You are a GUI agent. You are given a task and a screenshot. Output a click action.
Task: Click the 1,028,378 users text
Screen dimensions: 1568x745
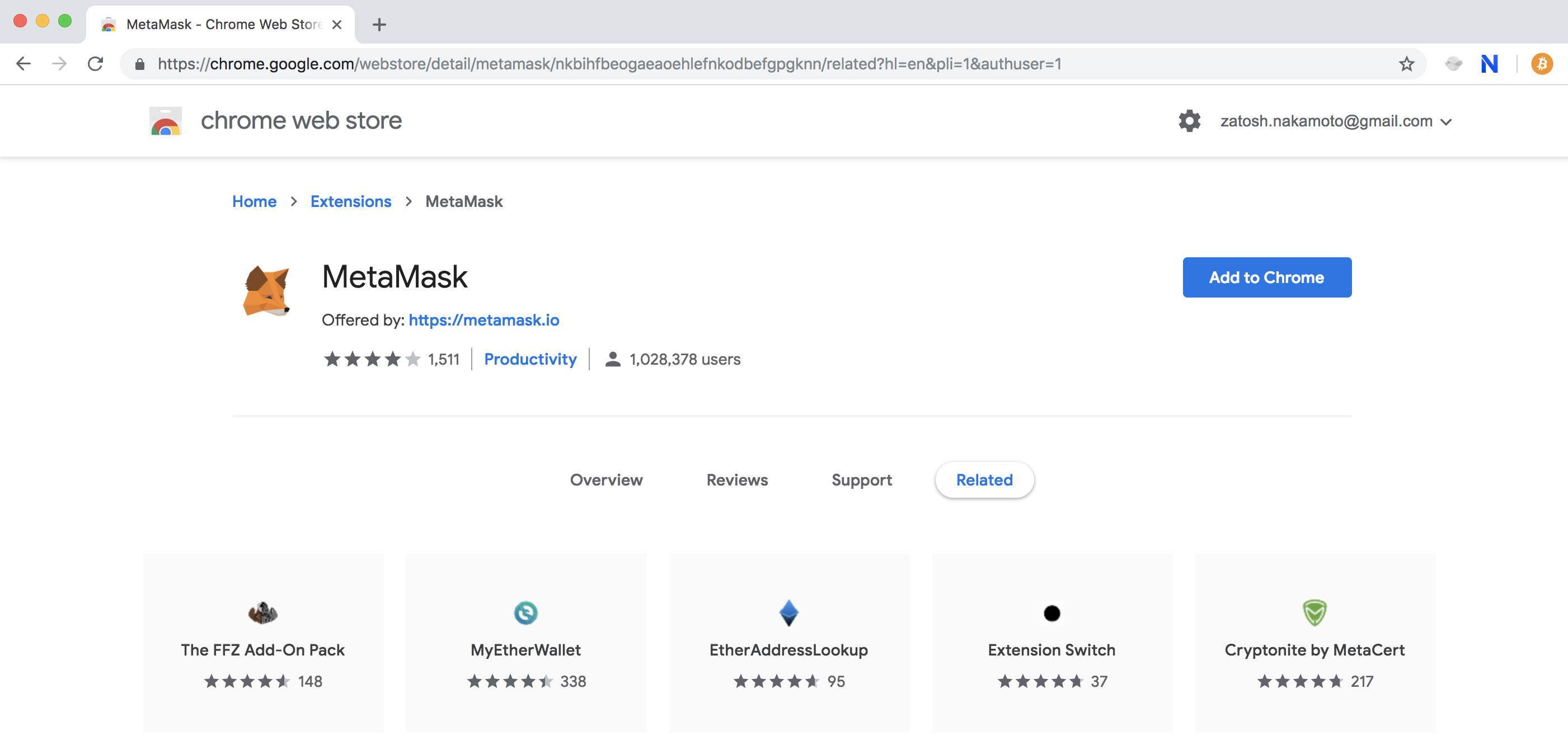coord(685,360)
